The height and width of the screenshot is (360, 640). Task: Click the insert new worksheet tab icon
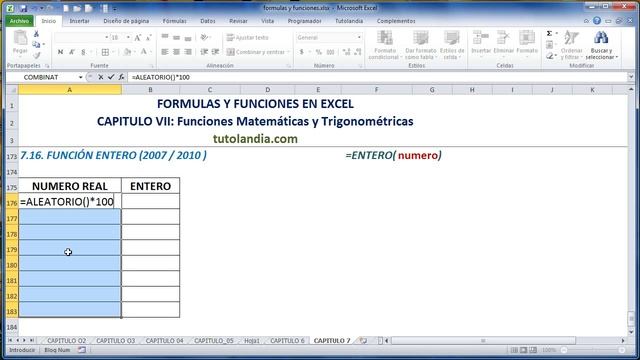363,340
